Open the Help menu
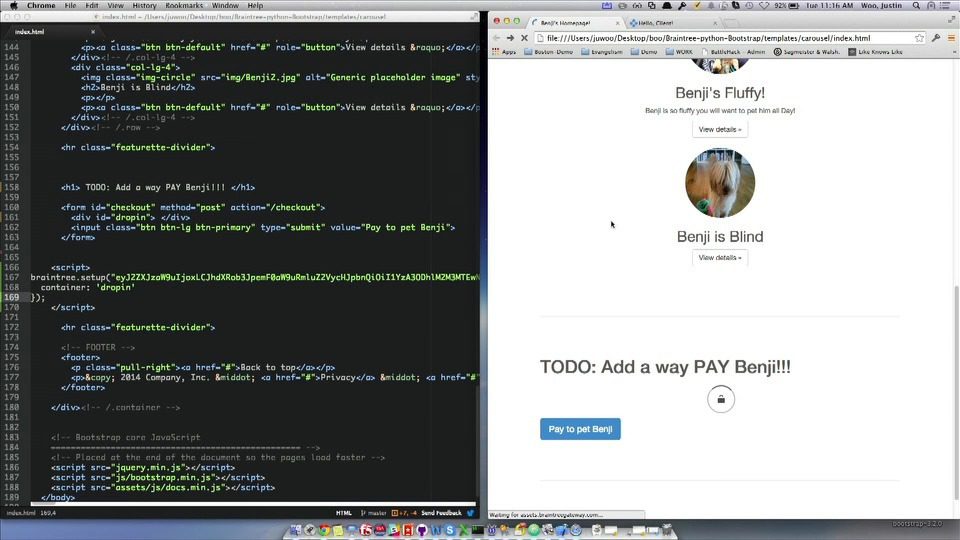The height and width of the screenshot is (540, 960). coord(255,6)
